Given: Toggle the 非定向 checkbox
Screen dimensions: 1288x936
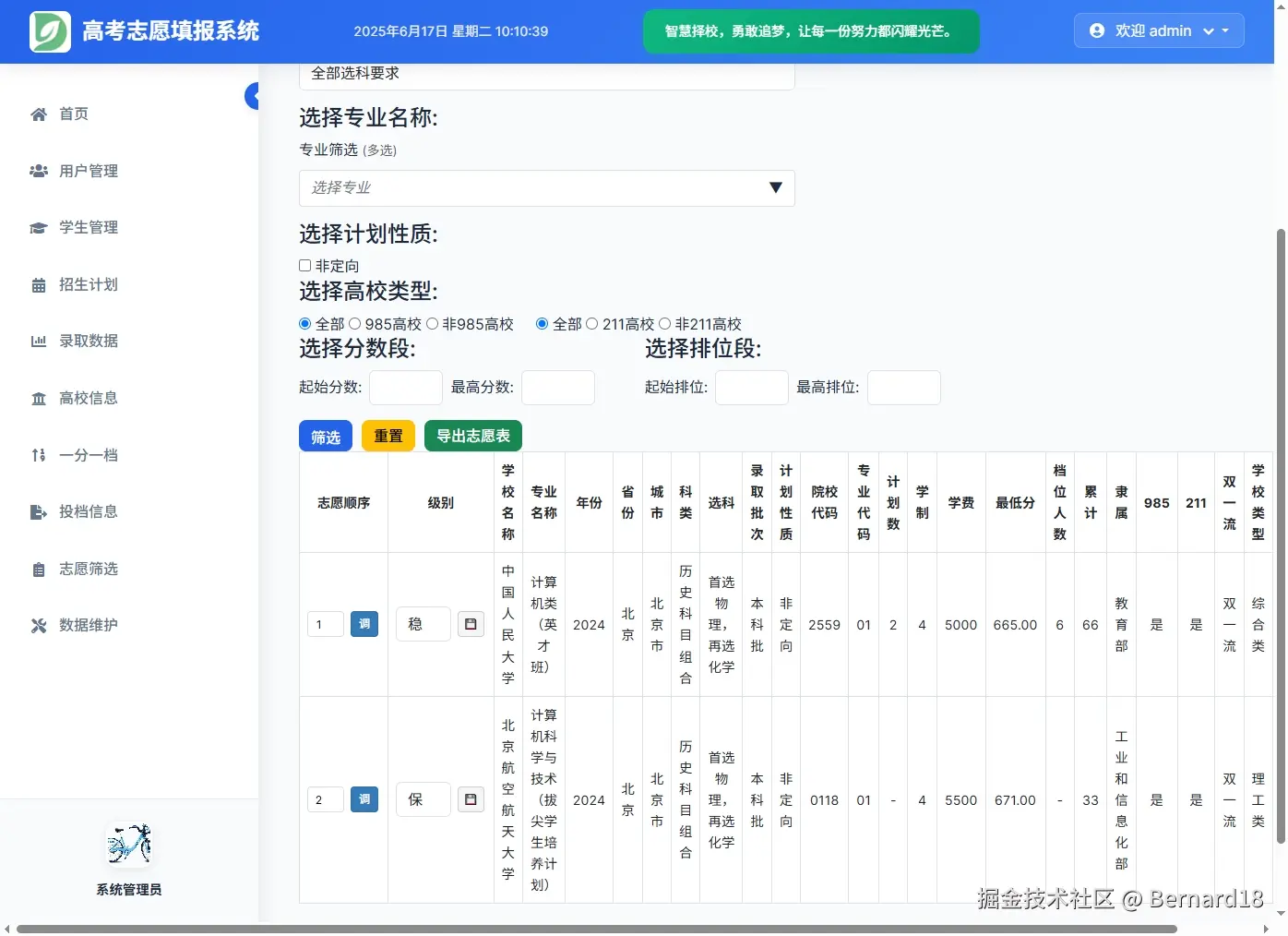Looking at the screenshot, I should (304, 265).
